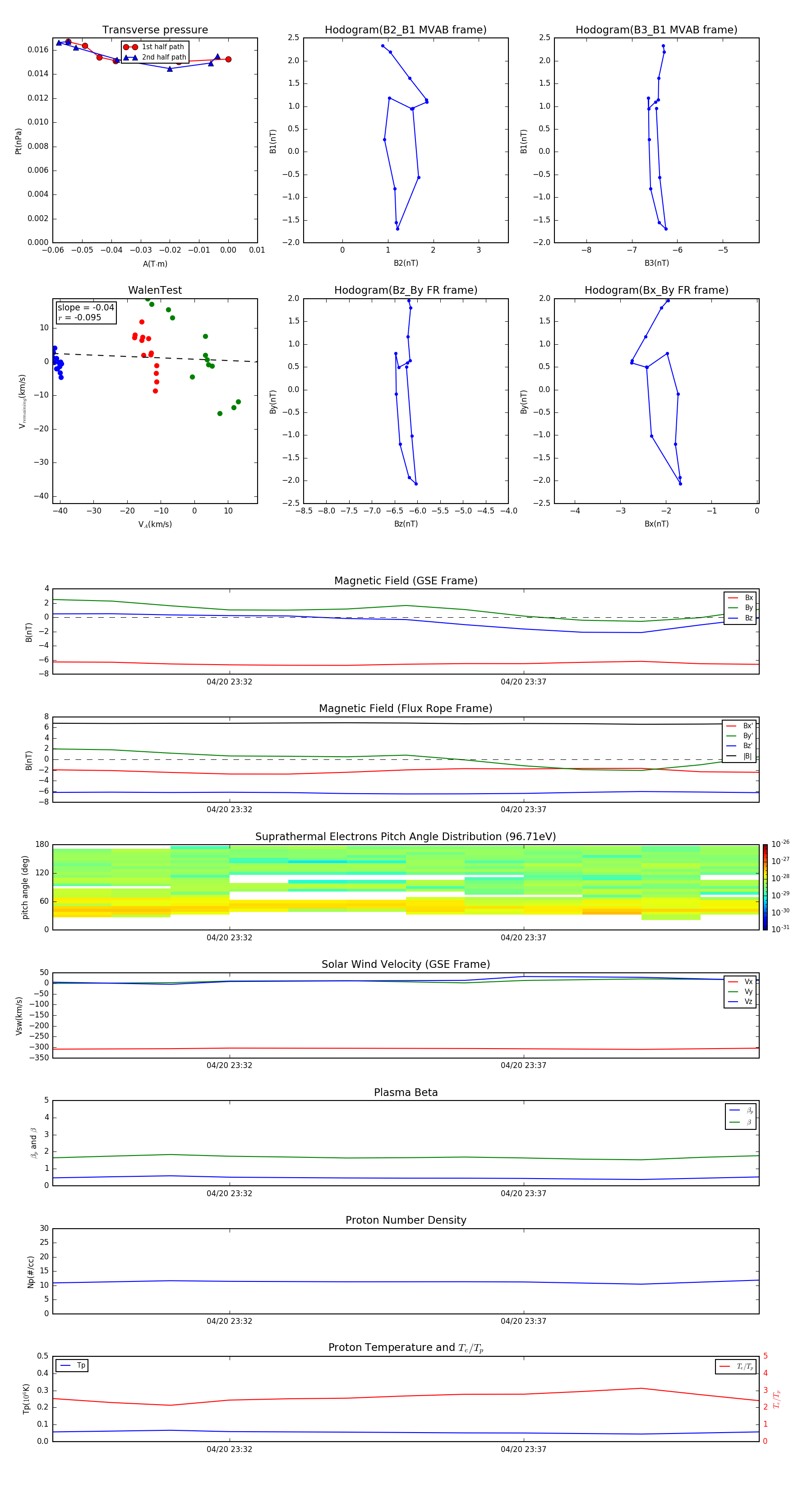Image resolution: width=812 pixels, height=1489 pixels.
Task: Click the 'Magnetic Field (GSE Frame)' title
Action: (406, 581)
